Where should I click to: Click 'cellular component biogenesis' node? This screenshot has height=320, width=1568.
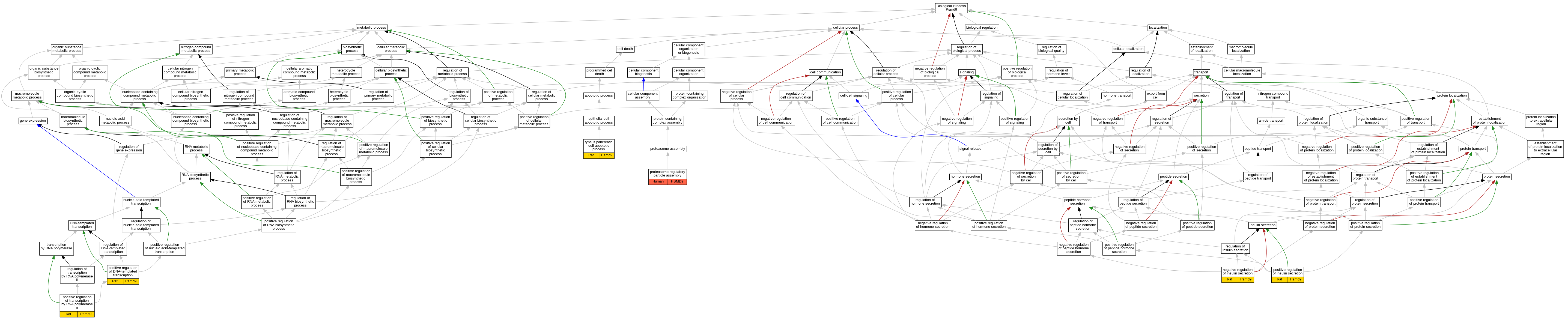643,72
